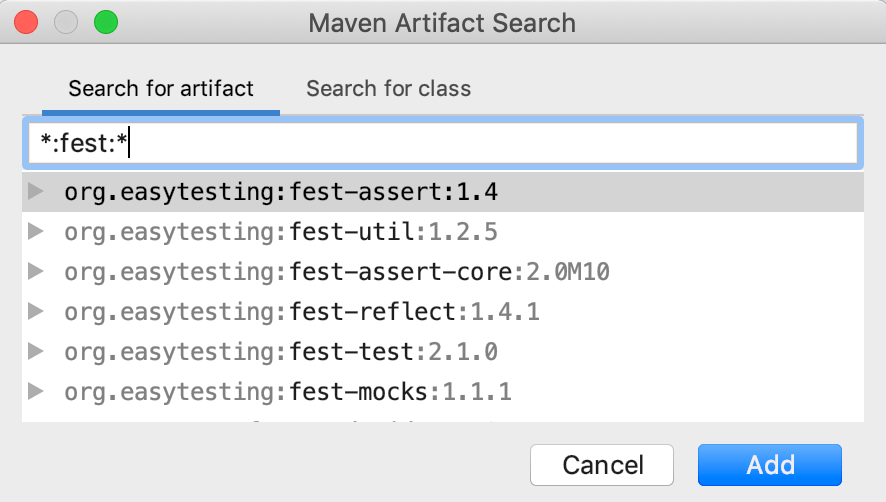Viewport: 886px width, 502px height.
Task: Expand the fest-assert:1.4 artifact row
Action: point(37,192)
